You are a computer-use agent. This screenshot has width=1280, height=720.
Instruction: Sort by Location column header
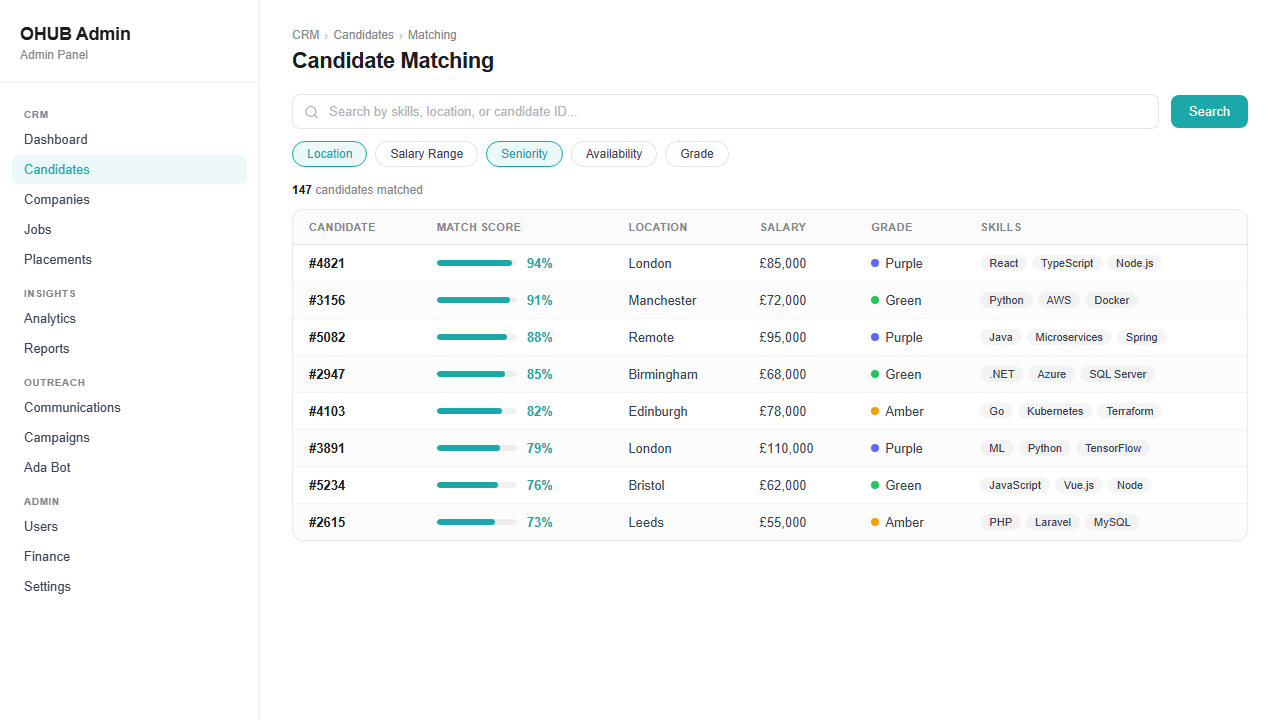tap(658, 227)
